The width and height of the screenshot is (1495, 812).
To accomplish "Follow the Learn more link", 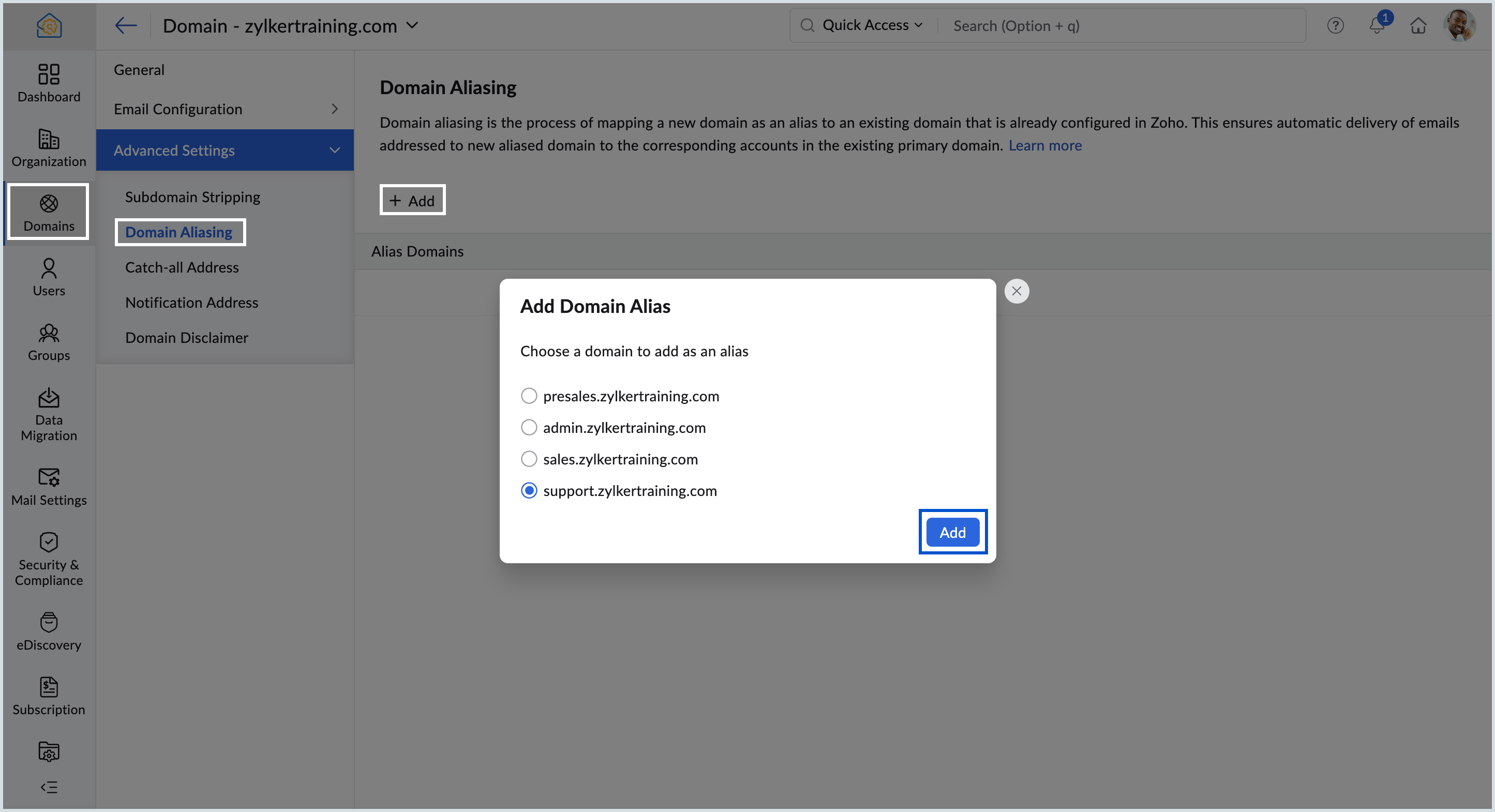I will click(x=1044, y=145).
